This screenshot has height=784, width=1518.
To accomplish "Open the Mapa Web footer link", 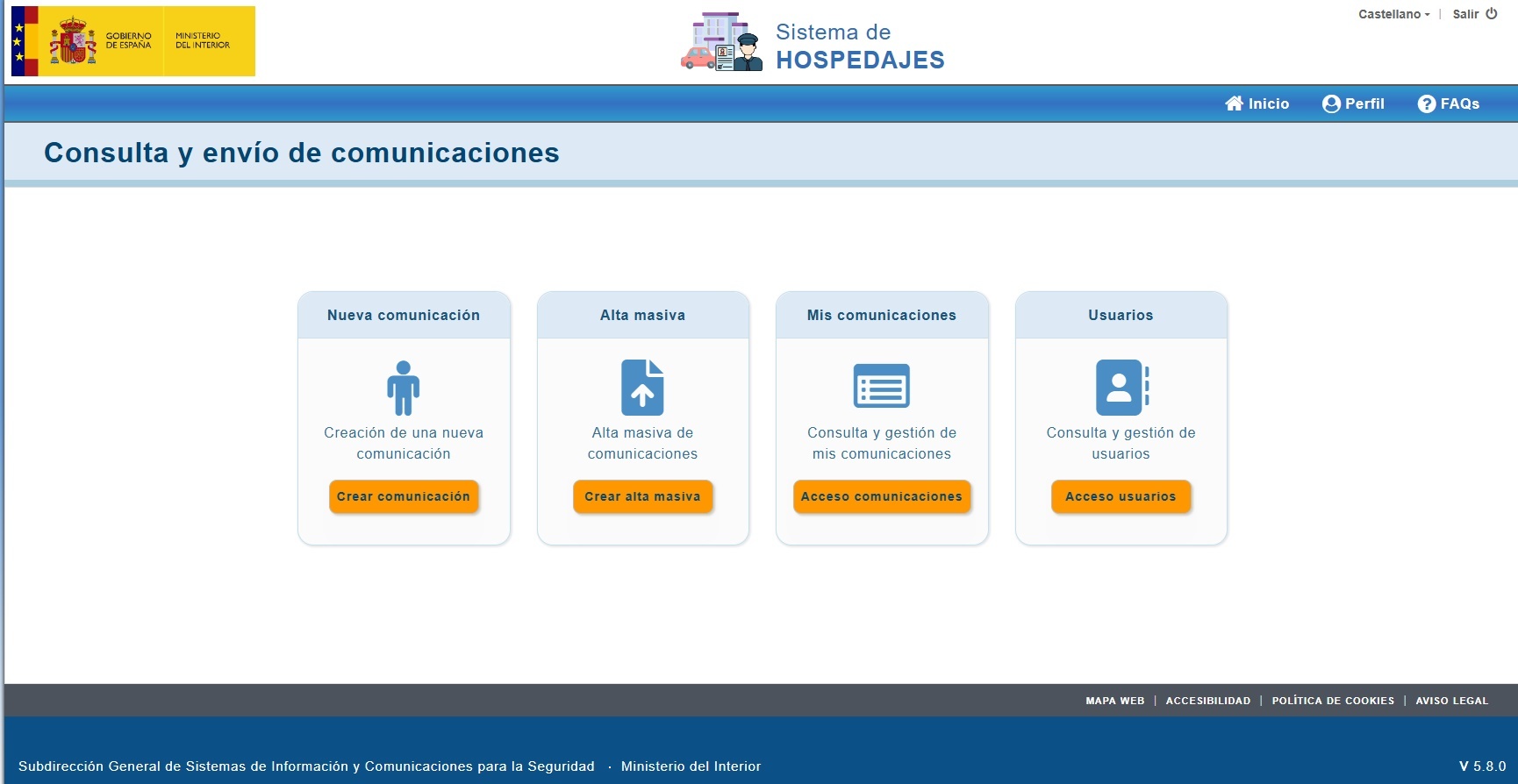I will (1114, 701).
